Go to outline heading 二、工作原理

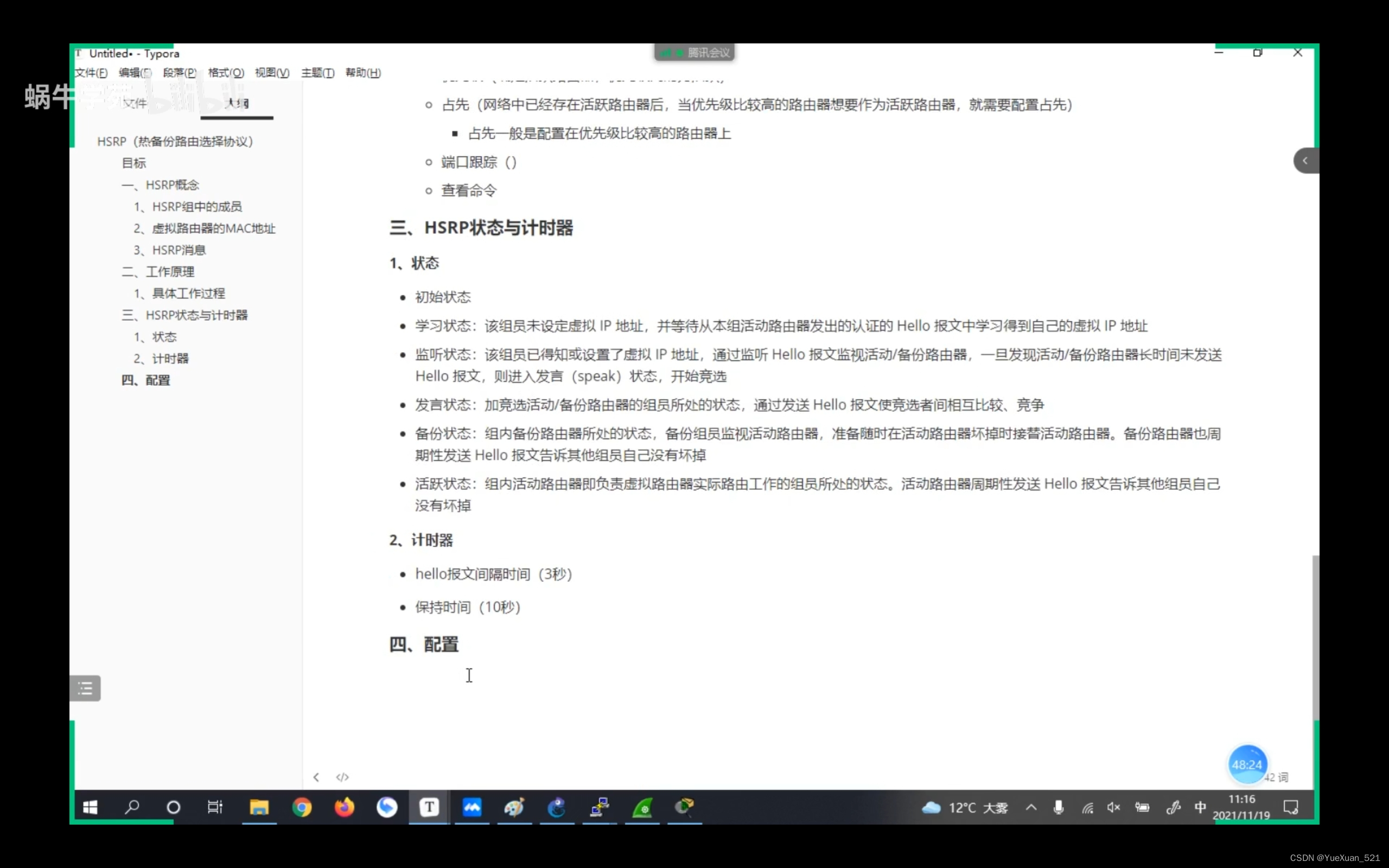[x=158, y=272]
